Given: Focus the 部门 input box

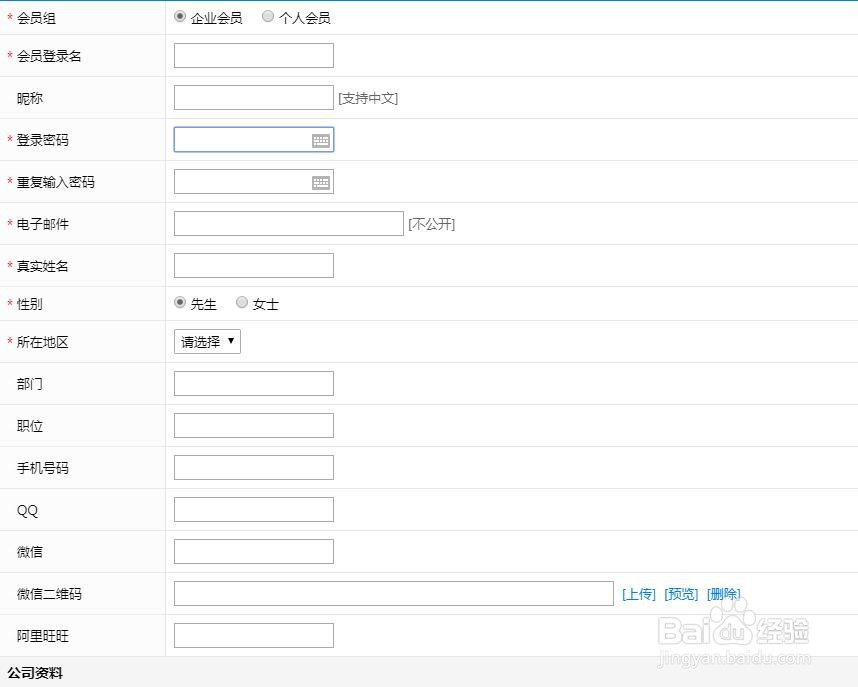Looking at the screenshot, I should point(253,384).
